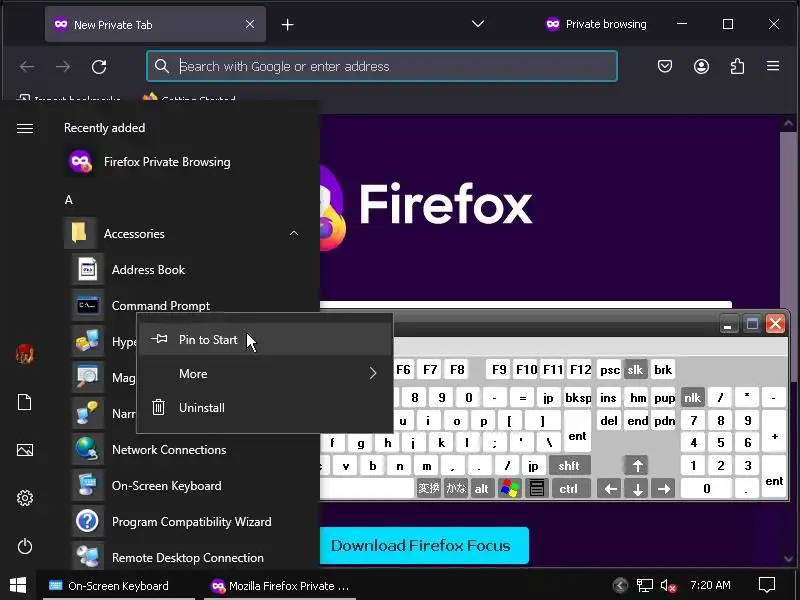Open Pictures icon in Start sidebar
Screen dimensions: 800x600
point(25,450)
